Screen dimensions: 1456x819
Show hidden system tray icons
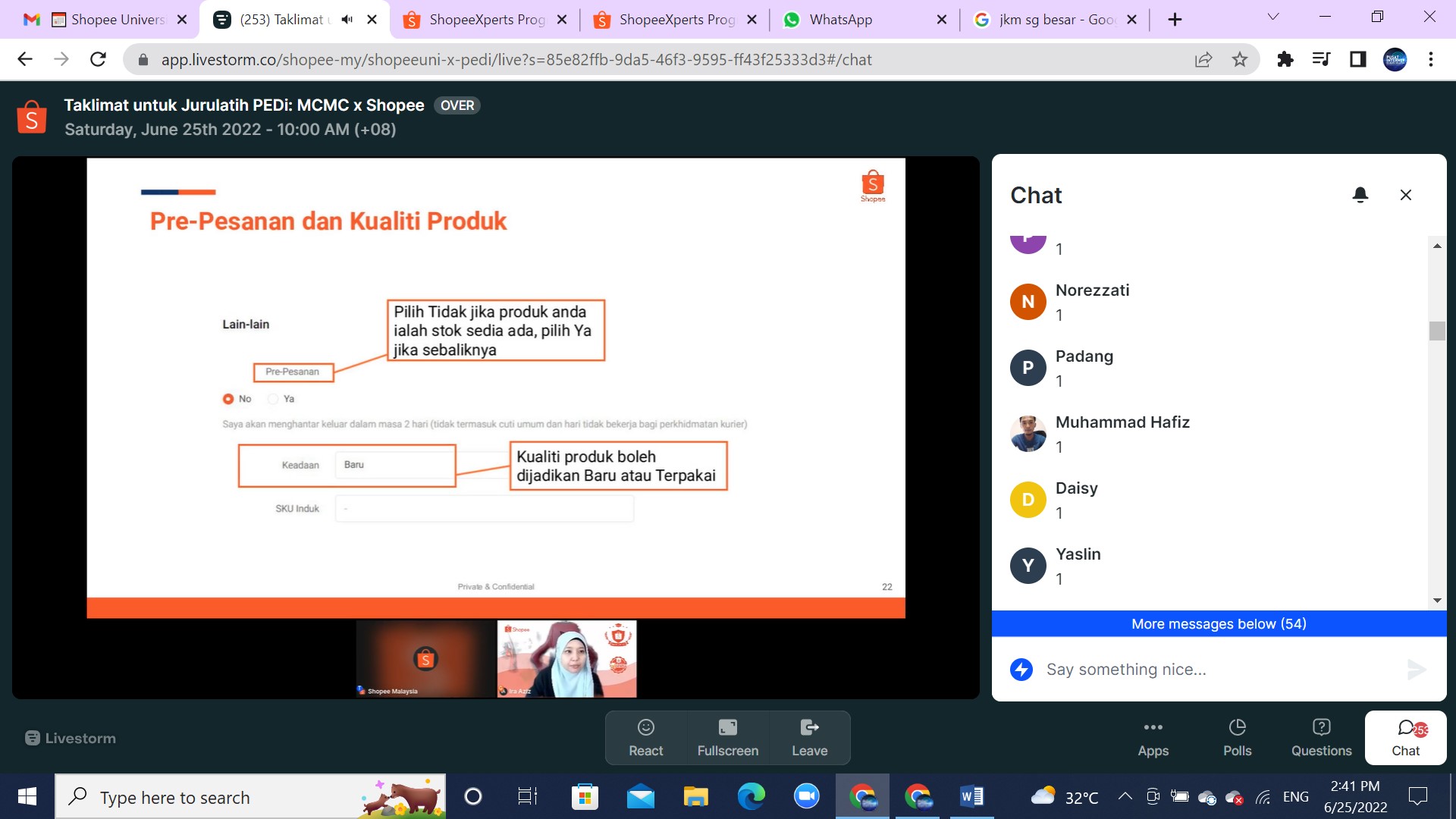(x=1125, y=796)
